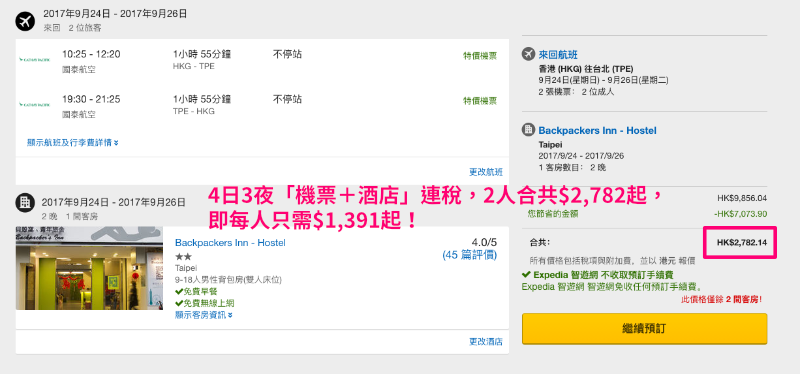The width and height of the screenshot is (800, 374).
Task: Click the total price HK$2,782.14
Action: [742, 242]
